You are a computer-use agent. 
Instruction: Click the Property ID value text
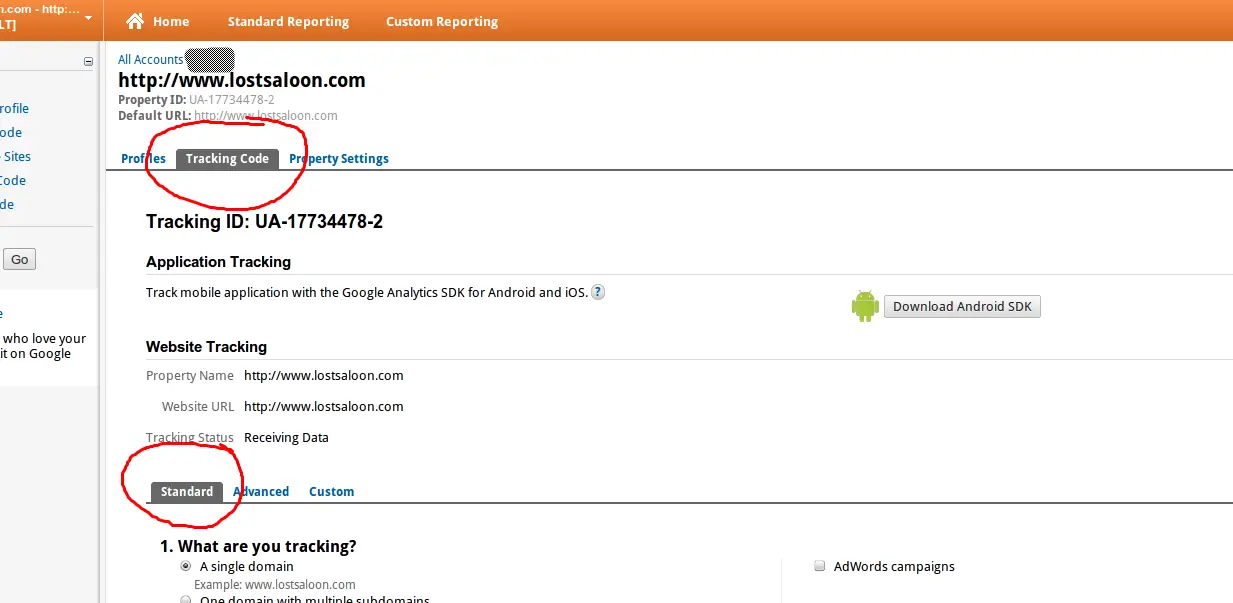tap(231, 100)
